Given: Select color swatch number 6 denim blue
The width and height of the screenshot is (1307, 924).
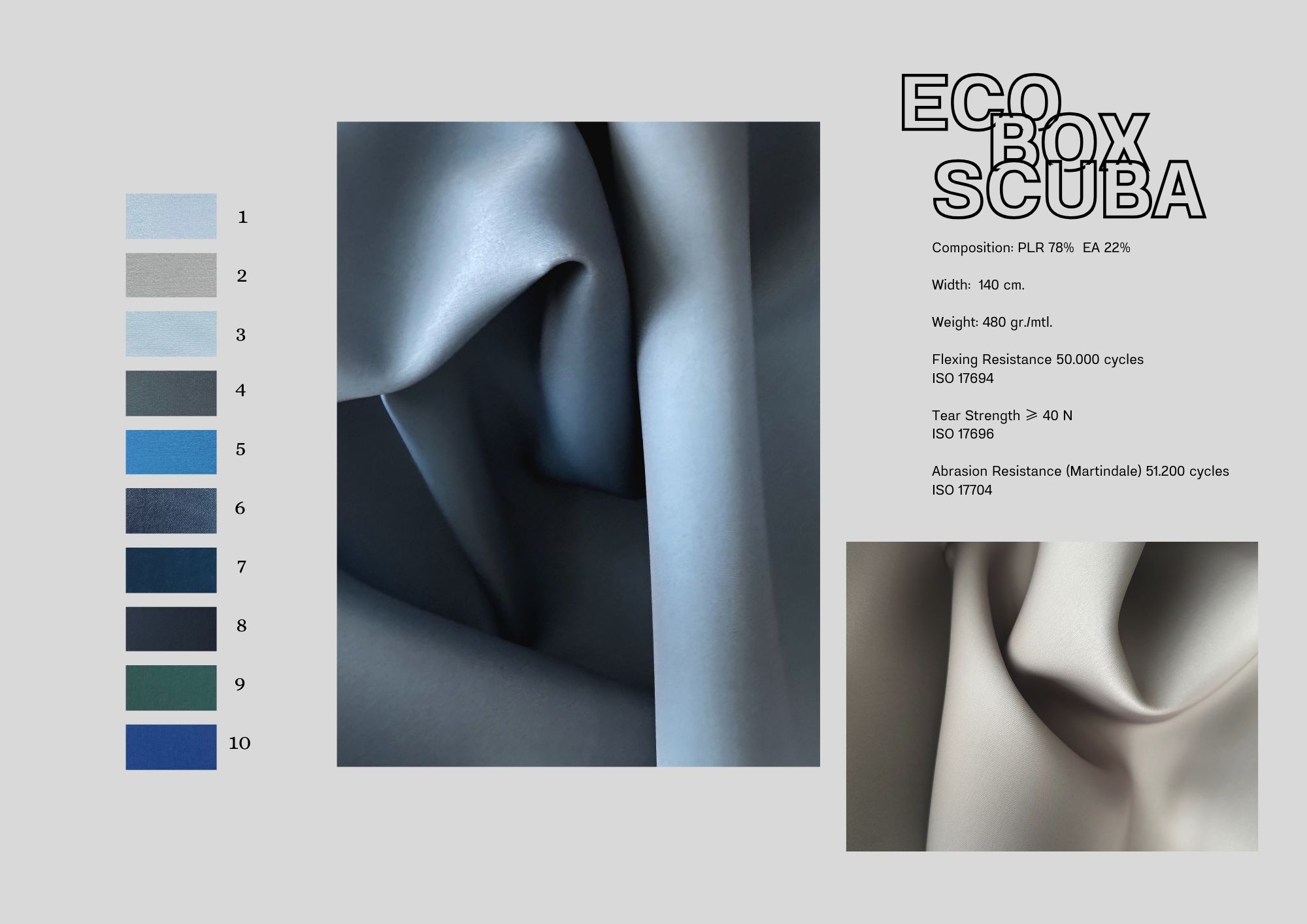Looking at the screenshot, I should coord(171,511).
